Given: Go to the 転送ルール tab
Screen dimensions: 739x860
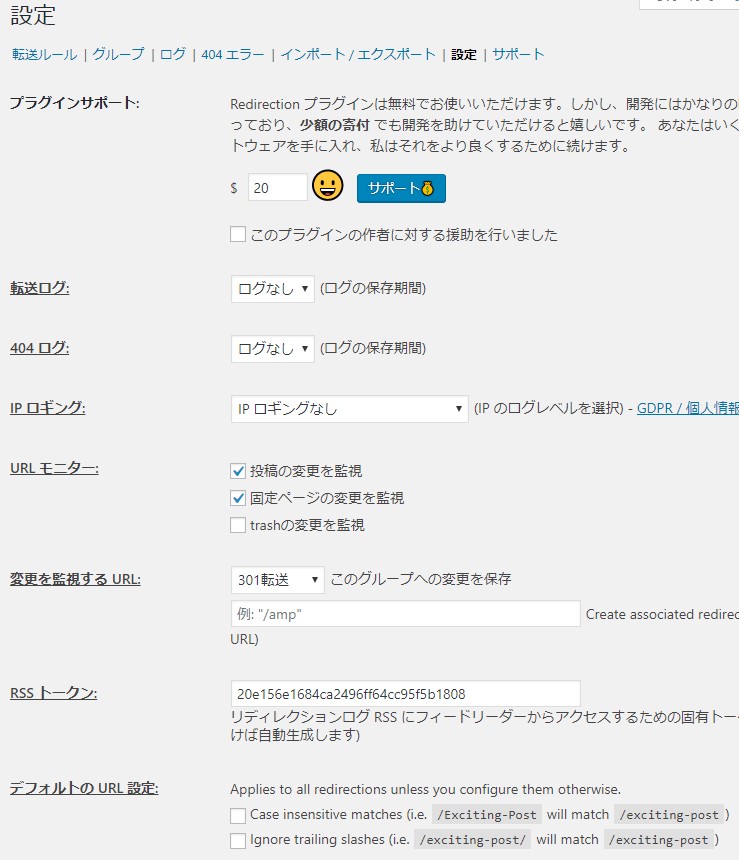Looking at the screenshot, I should (44, 54).
